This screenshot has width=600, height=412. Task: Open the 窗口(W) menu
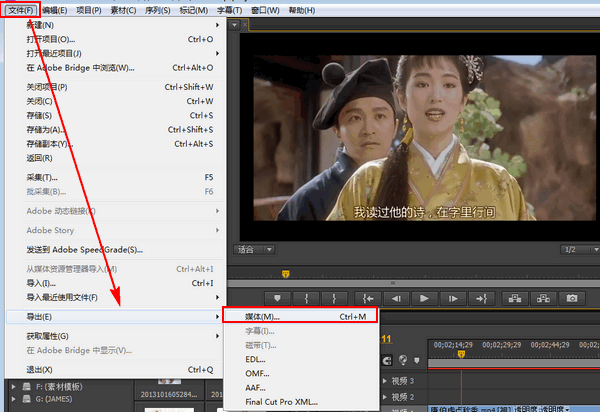click(x=265, y=10)
